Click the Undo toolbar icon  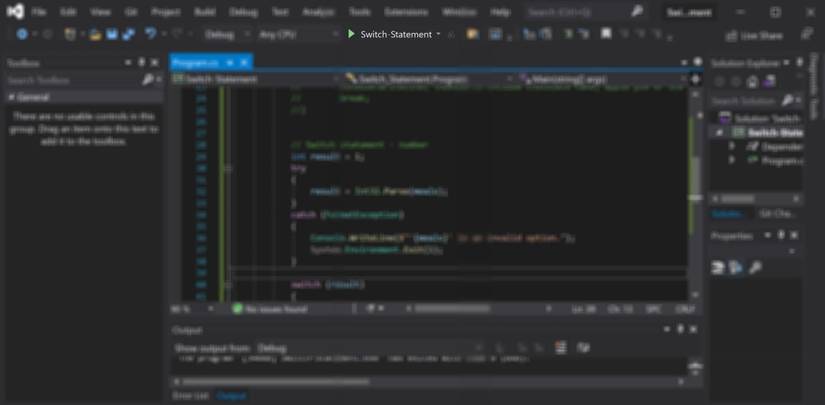(x=151, y=34)
